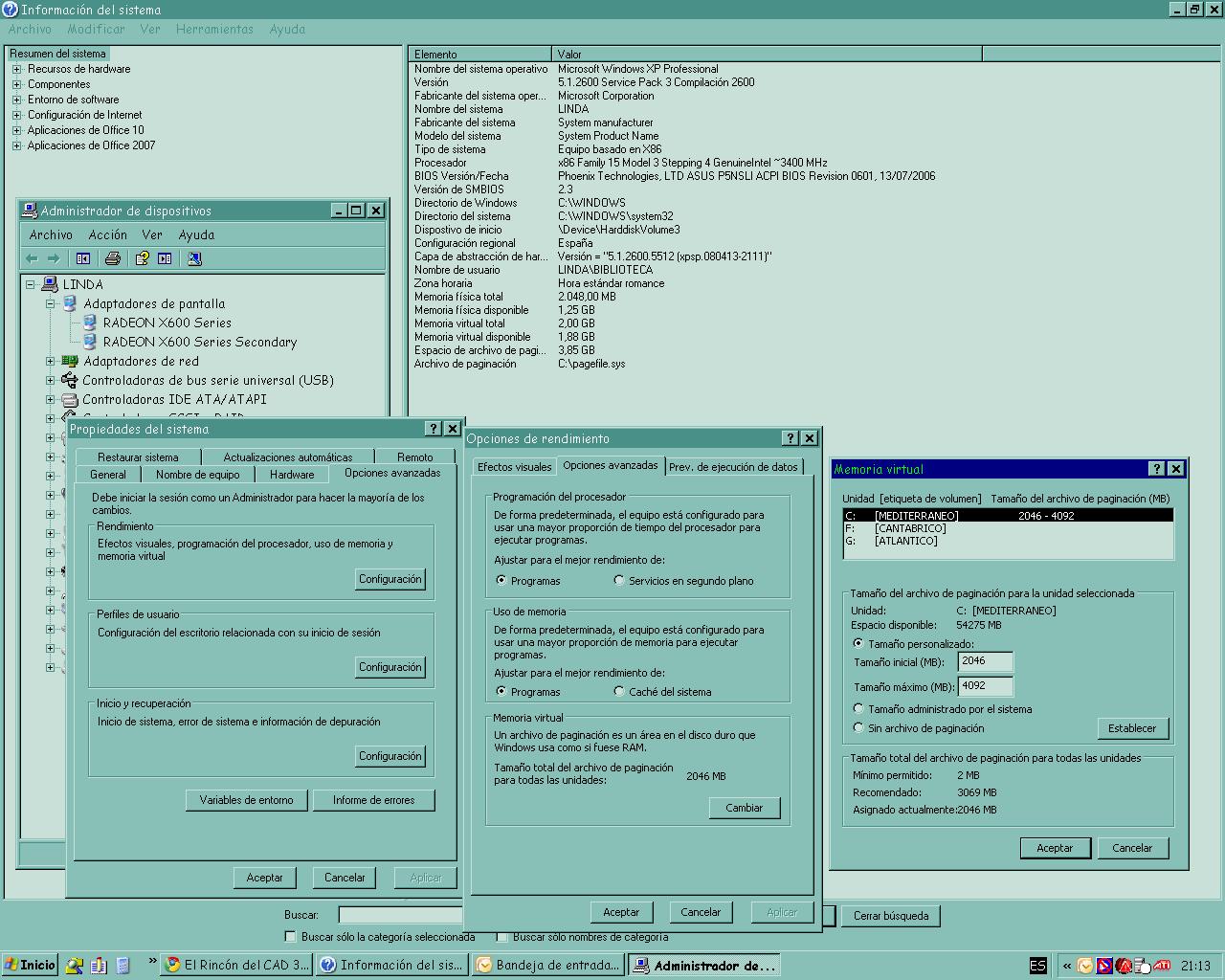The height and width of the screenshot is (980, 1225).
Task: Switch to Prev. de ejecución de datos tab
Action: 733,467
